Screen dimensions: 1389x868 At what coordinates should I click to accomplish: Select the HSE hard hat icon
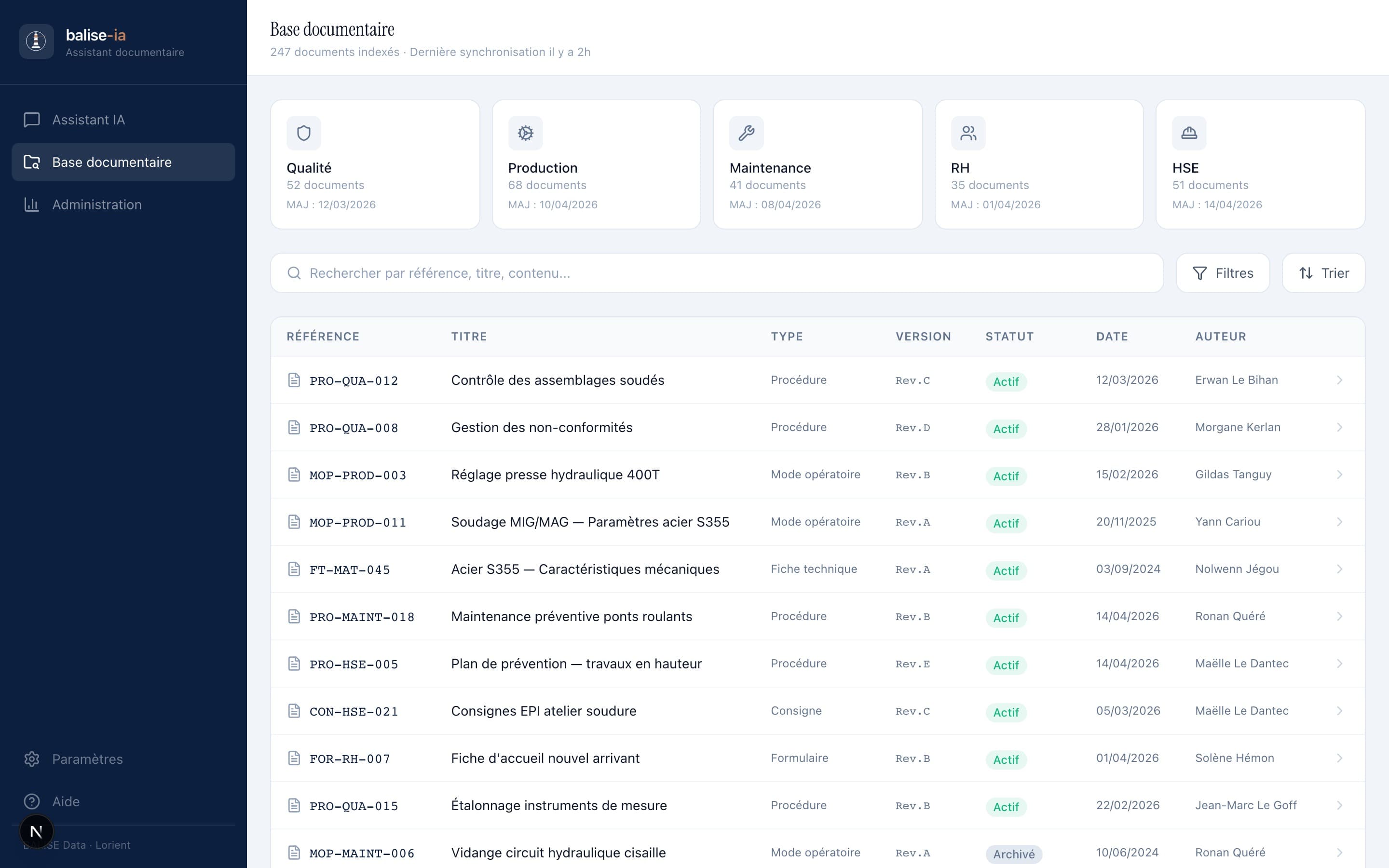1189,133
